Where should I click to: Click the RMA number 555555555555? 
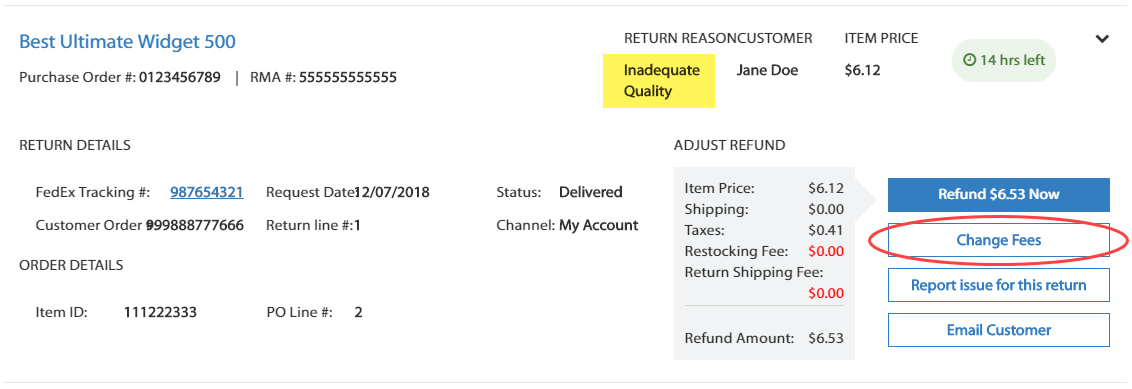coord(348,77)
